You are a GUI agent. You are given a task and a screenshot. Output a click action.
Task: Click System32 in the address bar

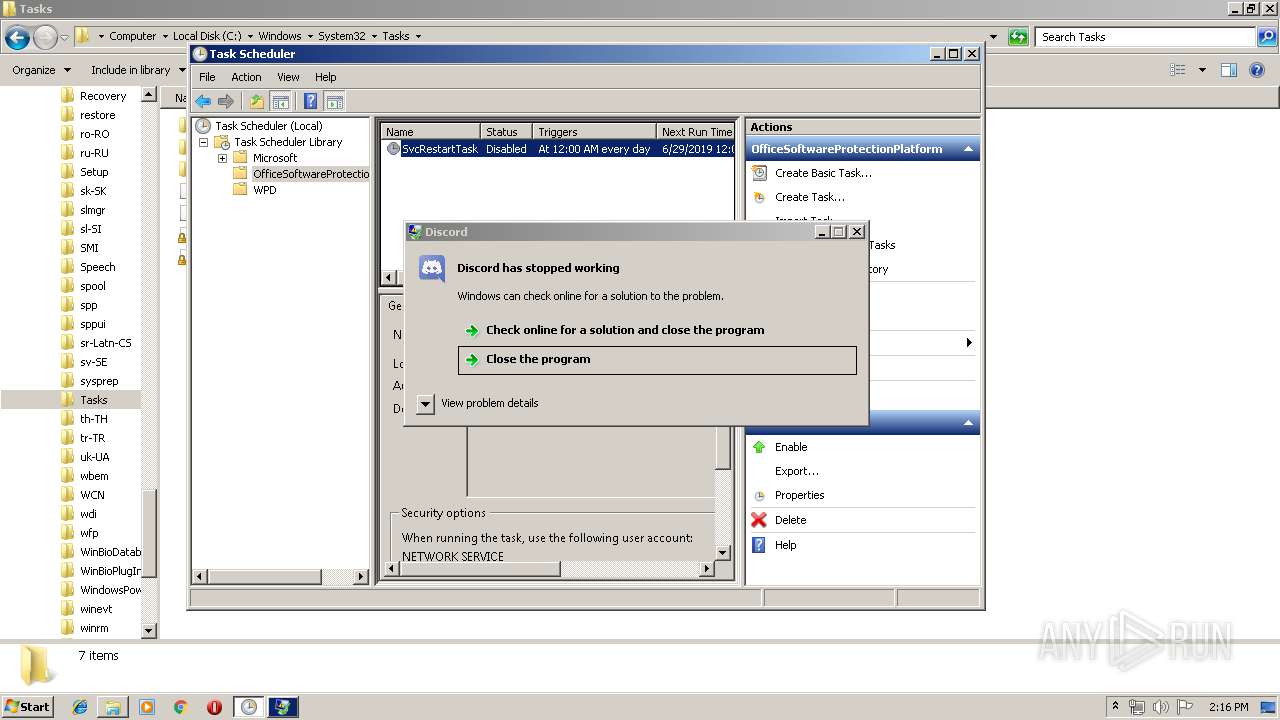pyautogui.click(x=342, y=36)
